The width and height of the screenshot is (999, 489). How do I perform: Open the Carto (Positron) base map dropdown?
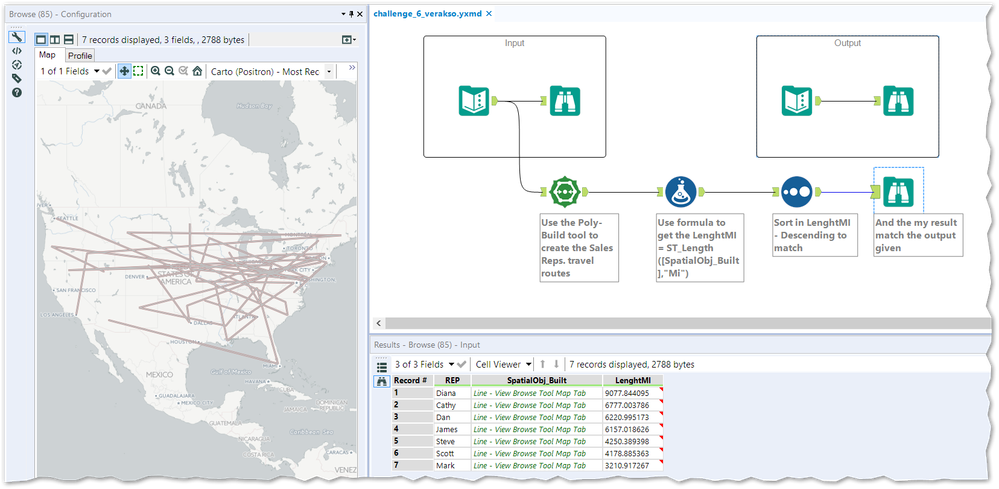point(271,71)
